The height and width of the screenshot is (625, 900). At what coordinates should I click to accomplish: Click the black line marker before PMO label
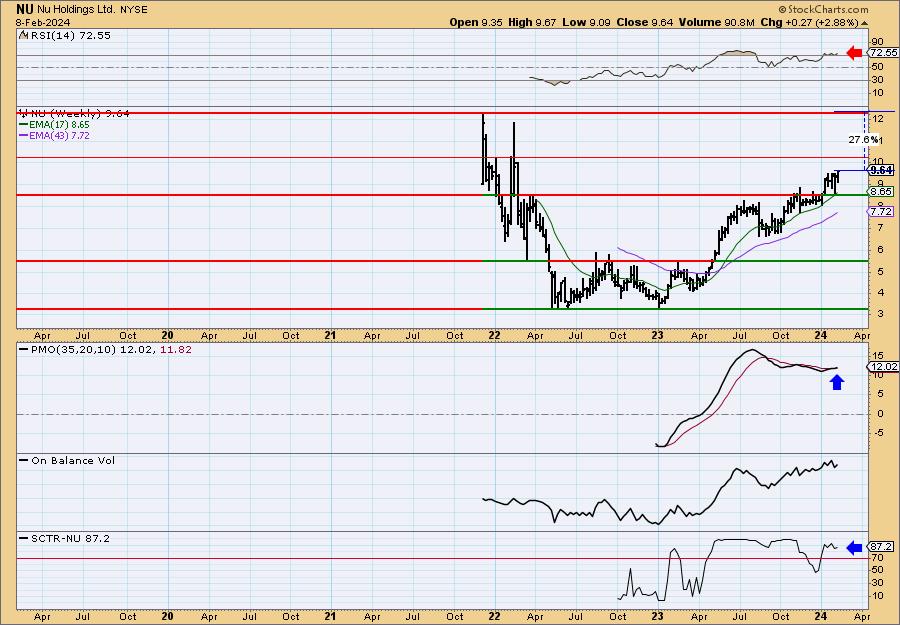(24, 349)
